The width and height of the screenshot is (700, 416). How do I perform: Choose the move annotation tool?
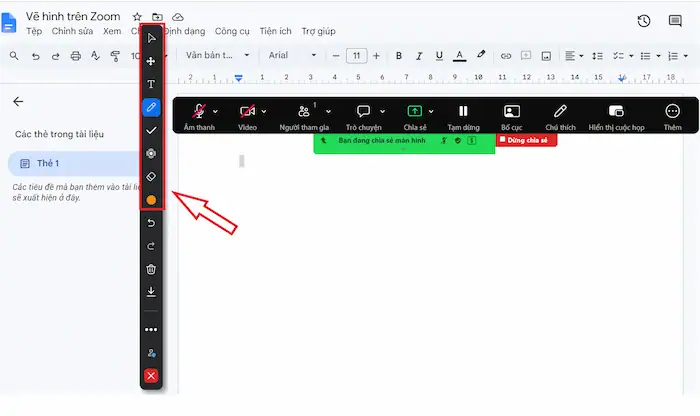[151, 61]
